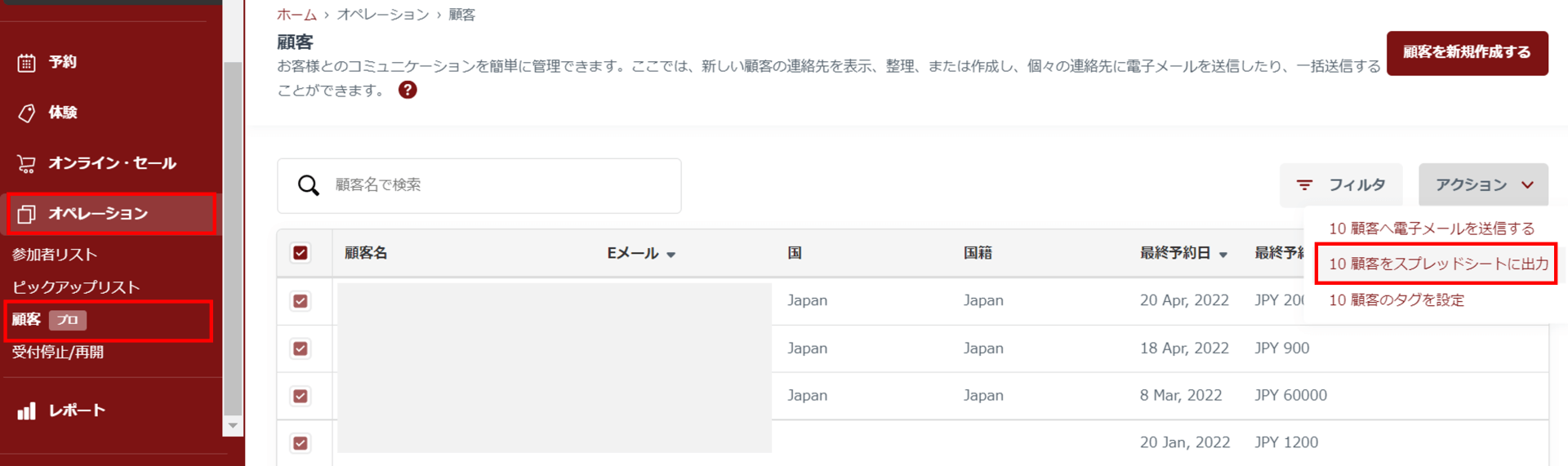Open the アクション dropdown menu
Viewport: 1568px width, 466px height.
(x=1483, y=185)
